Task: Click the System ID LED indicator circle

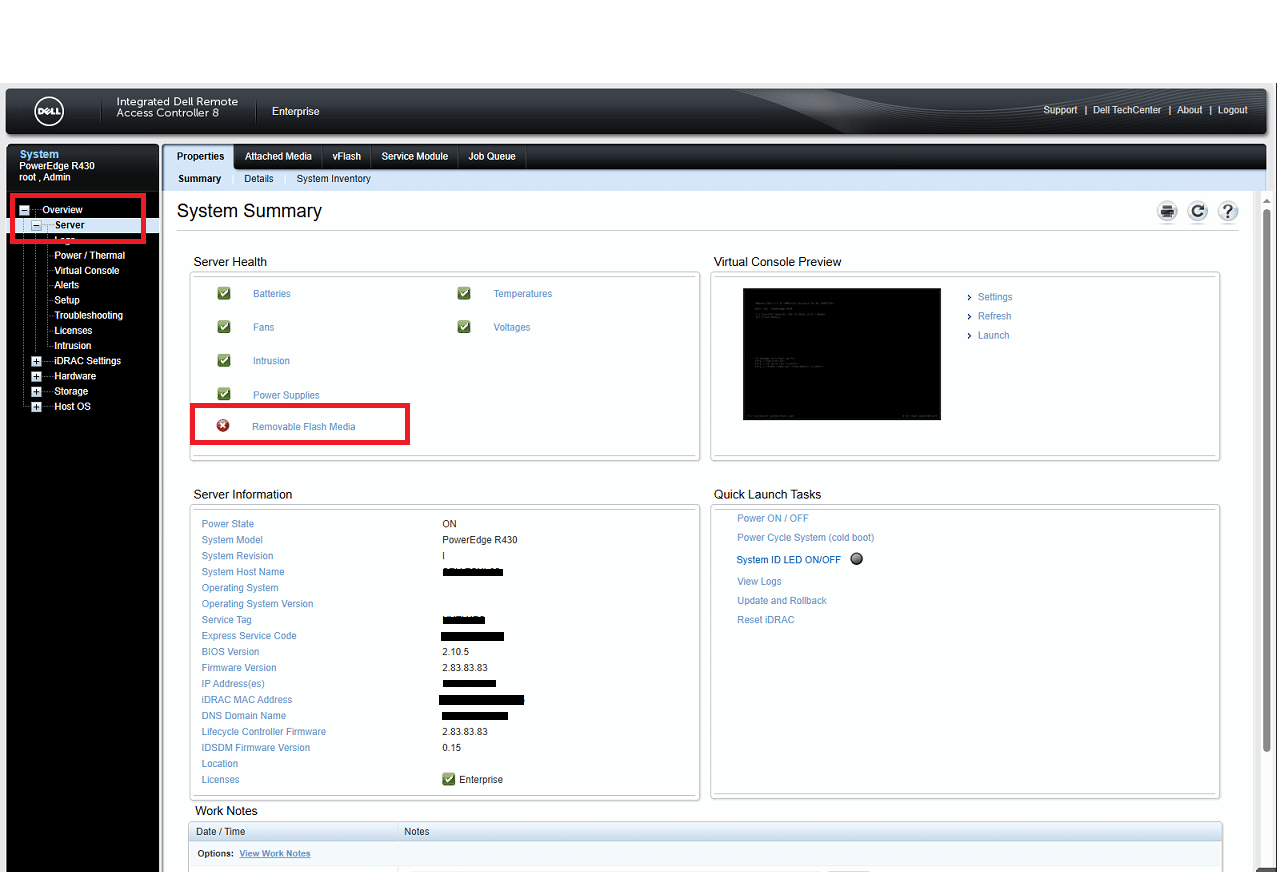Action: 856,559
